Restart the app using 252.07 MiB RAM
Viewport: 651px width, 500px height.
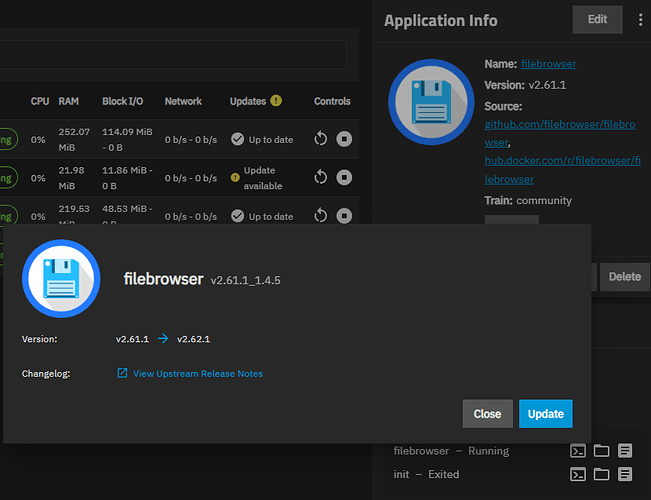(321, 139)
